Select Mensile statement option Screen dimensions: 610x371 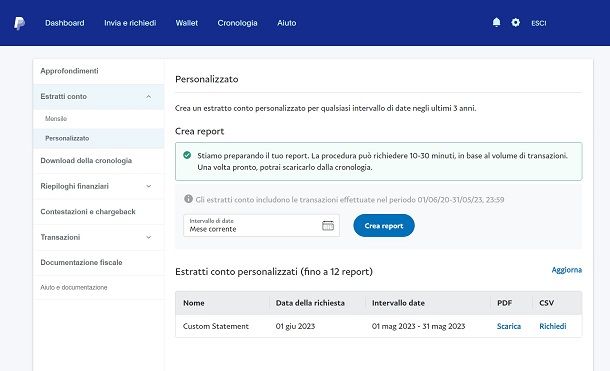pyautogui.click(x=56, y=119)
